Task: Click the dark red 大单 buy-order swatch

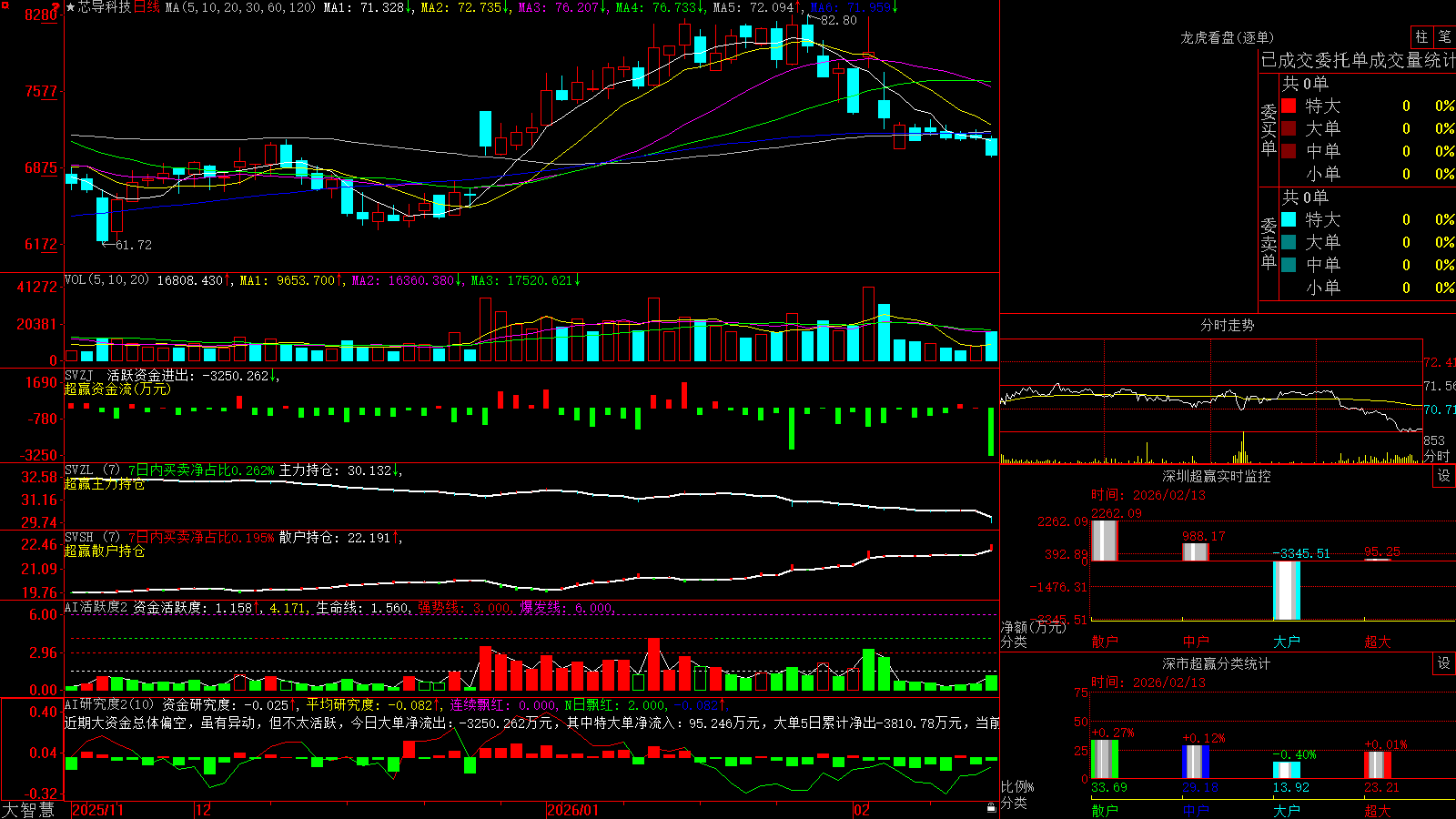Action: (x=1289, y=128)
